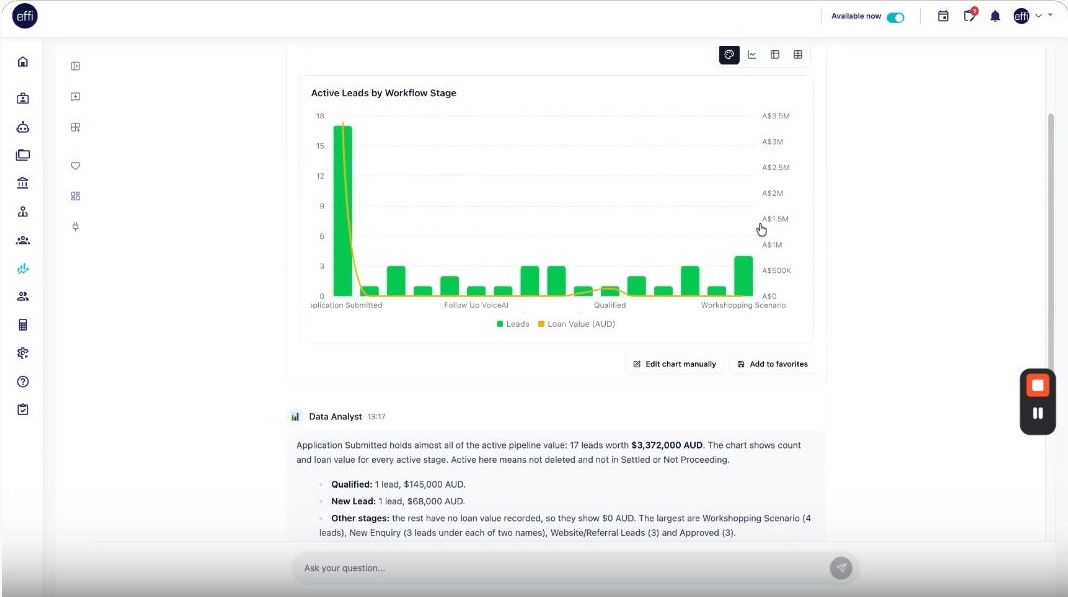
Task: Click the effi logo at top left
Action: point(25,16)
